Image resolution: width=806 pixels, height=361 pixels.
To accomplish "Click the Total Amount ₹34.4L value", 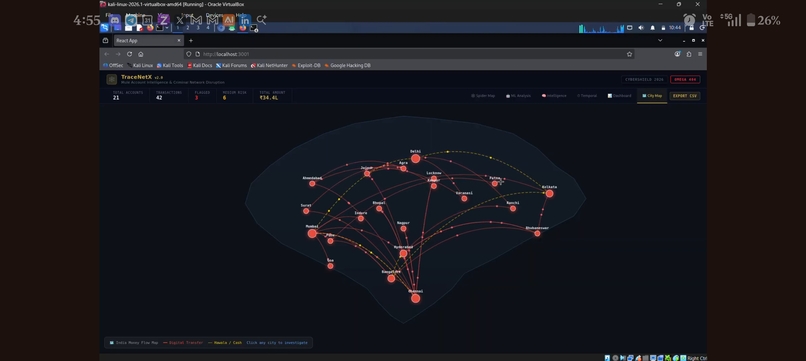I will click(x=269, y=98).
